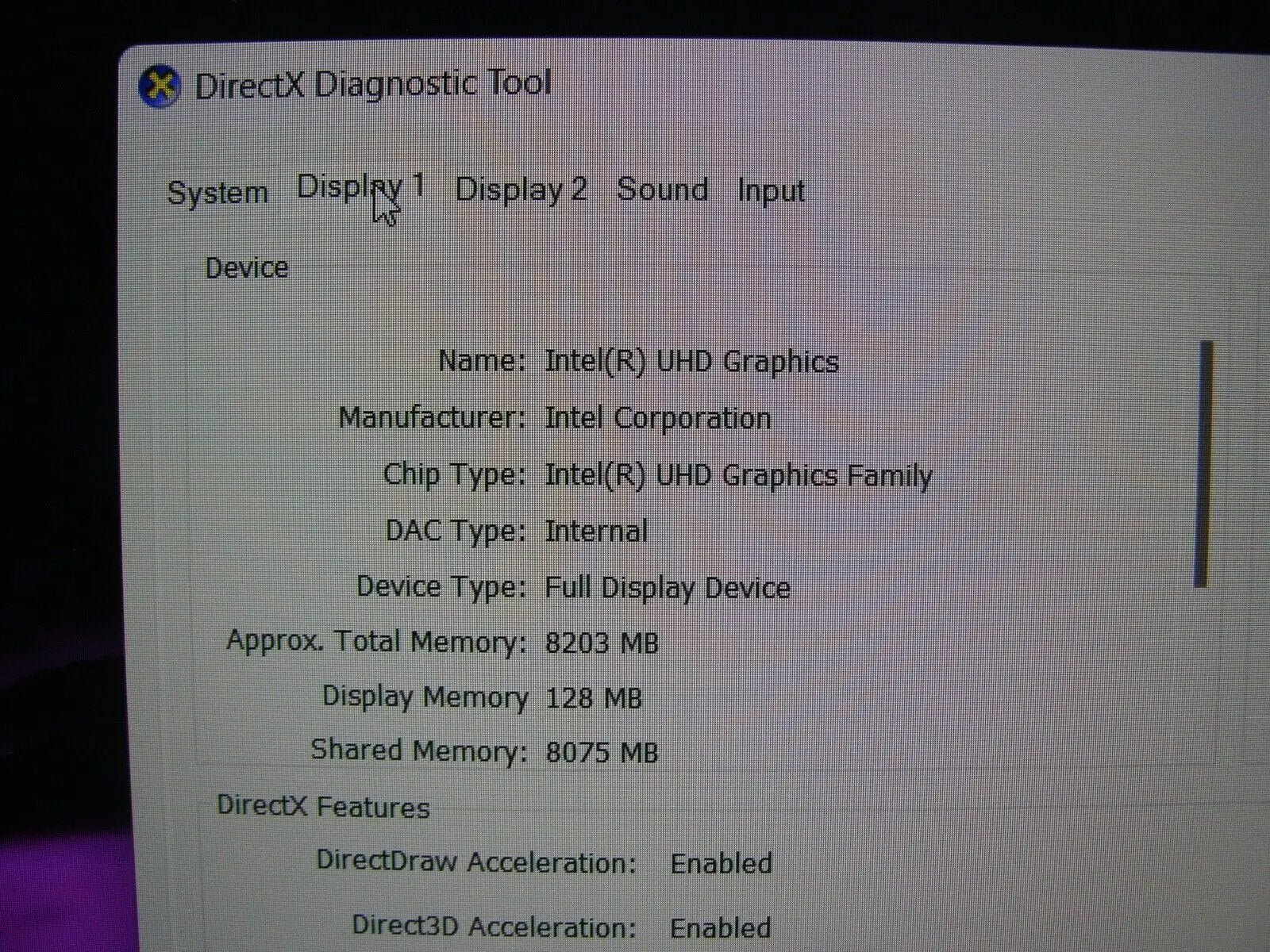Click the 'Chip Type:' field label
The height and width of the screenshot is (952, 1270).
coord(455,475)
